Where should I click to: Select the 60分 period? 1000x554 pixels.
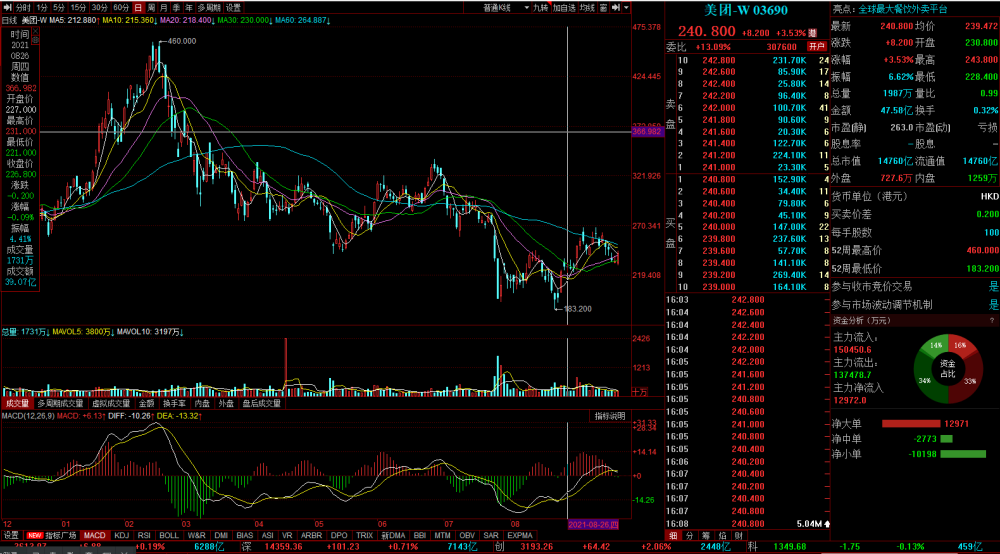point(121,8)
